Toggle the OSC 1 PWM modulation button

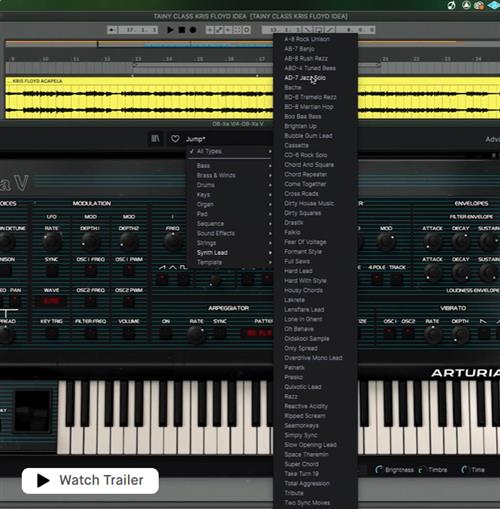(x=129, y=270)
